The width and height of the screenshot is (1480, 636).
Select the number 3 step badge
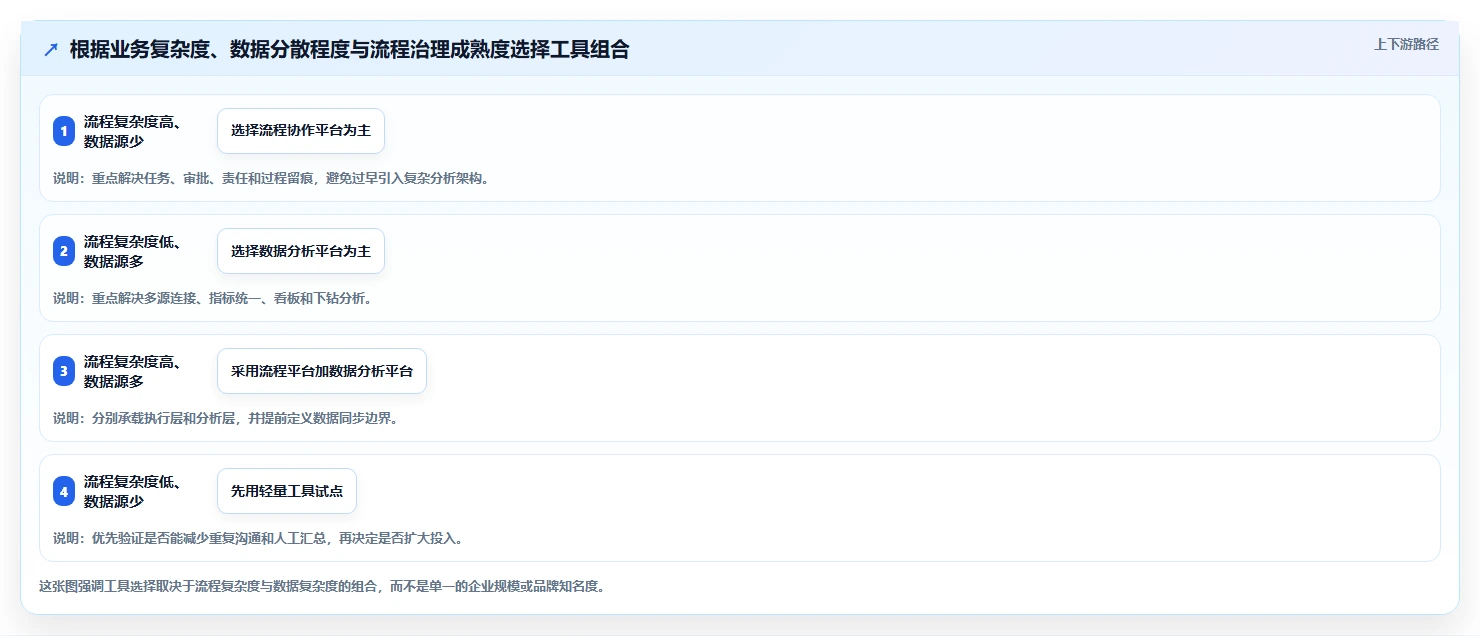64,371
